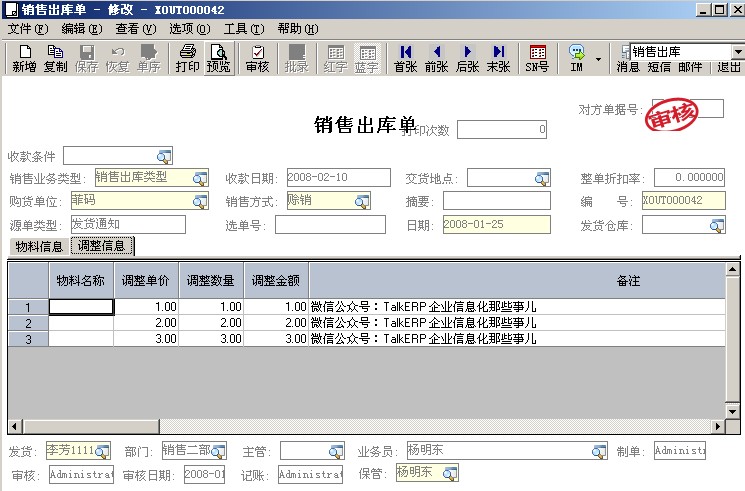The height and width of the screenshot is (491, 745).
Task: Click the 单序 toolbar icon
Action: click(x=149, y=58)
